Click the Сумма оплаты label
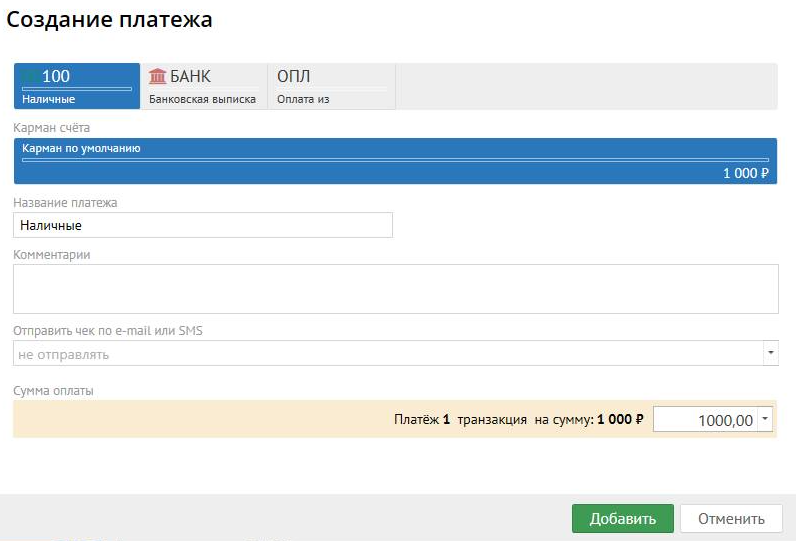 pos(53,391)
